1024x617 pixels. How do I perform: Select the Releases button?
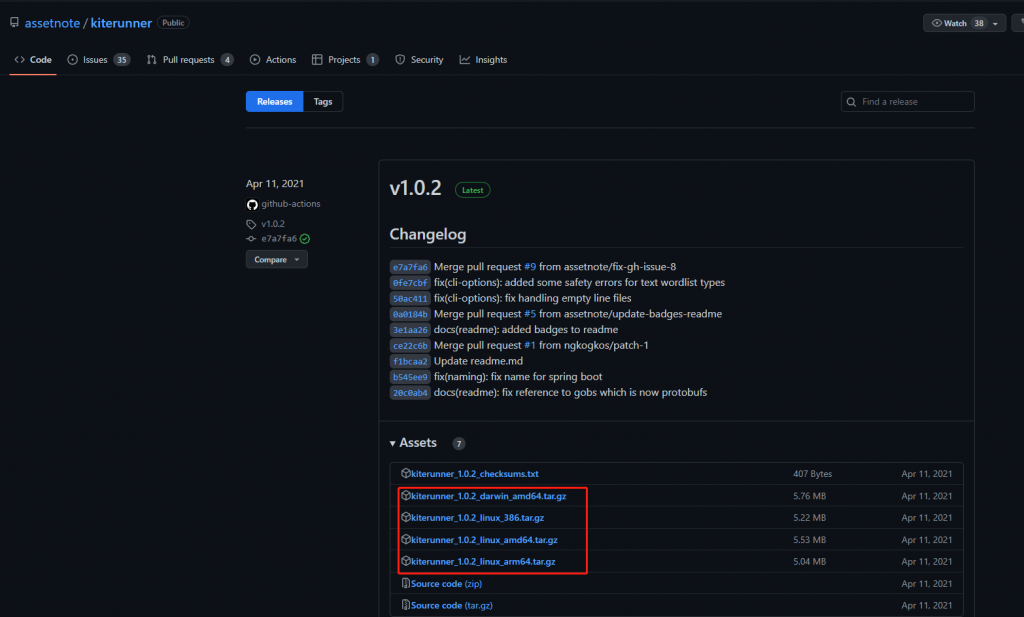(x=274, y=101)
